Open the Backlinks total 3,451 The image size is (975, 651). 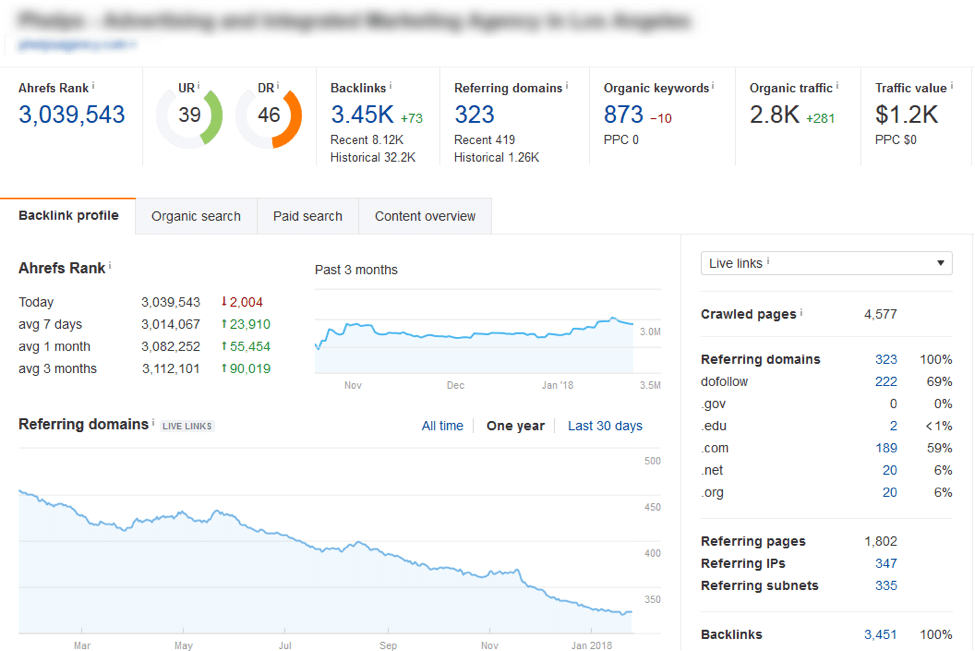(880, 635)
